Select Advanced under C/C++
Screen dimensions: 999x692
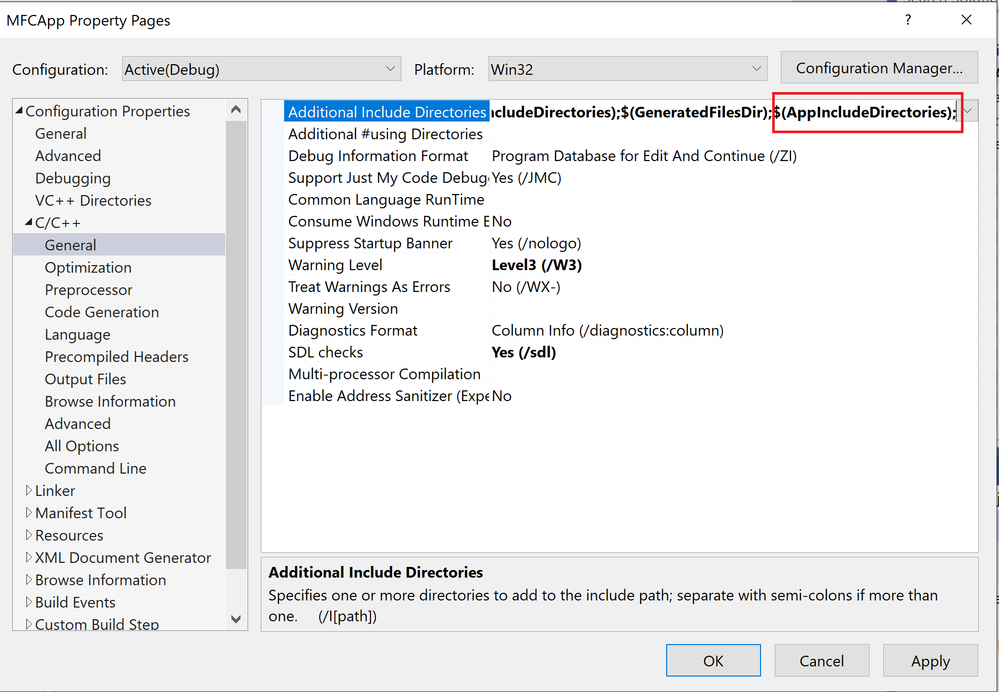tap(77, 424)
